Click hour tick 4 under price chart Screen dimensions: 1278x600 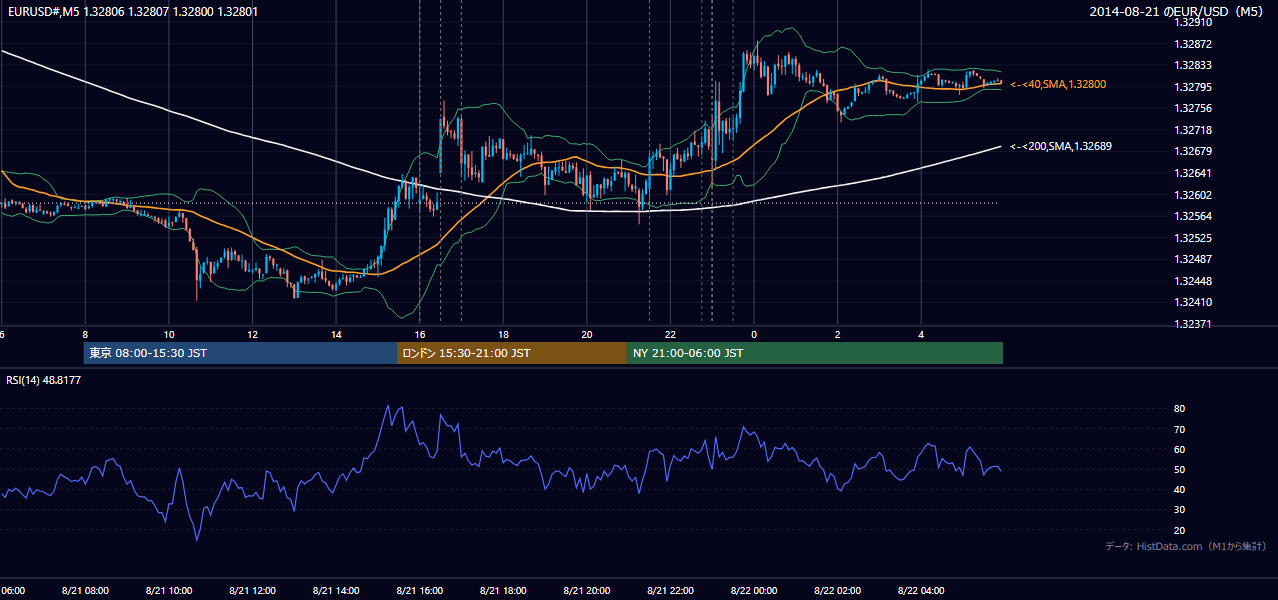921,334
